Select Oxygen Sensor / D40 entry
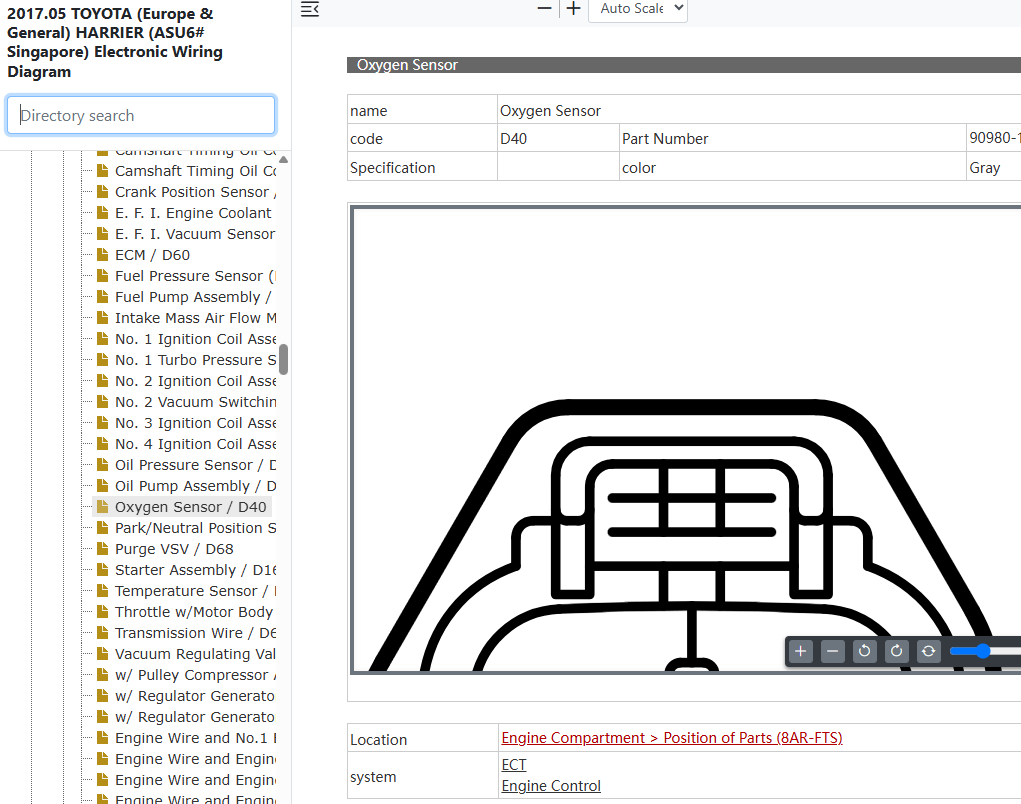Image resolution: width=1021 pixels, height=804 pixels. click(x=190, y=507)
